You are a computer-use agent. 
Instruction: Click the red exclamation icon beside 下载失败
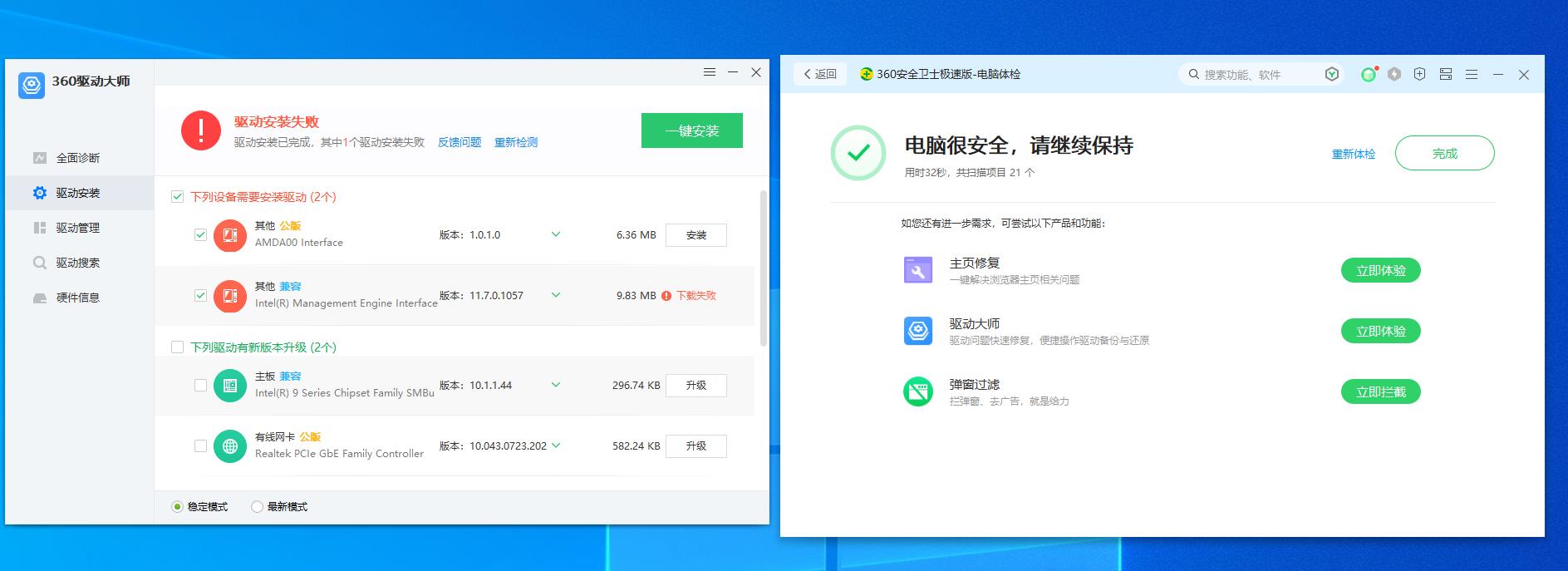[666, 296]
